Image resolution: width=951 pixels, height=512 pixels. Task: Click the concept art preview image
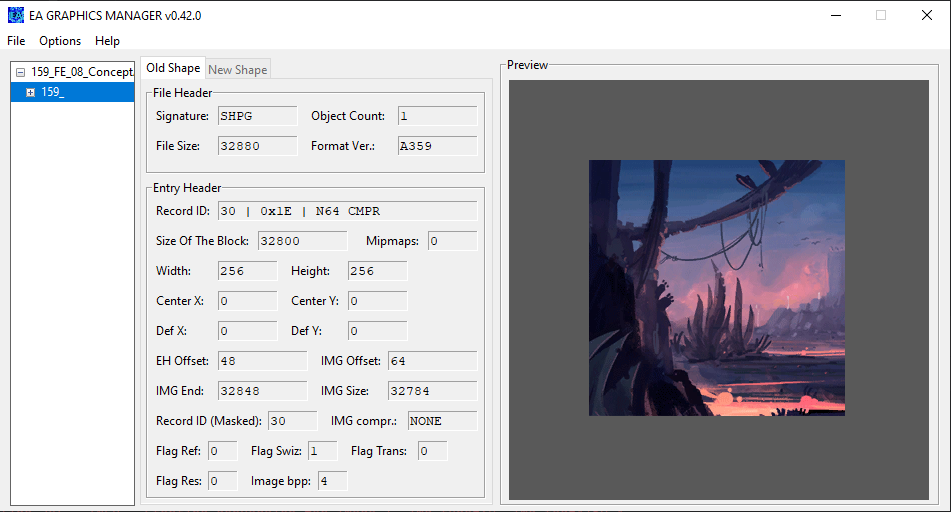click(x=717, y=288)
